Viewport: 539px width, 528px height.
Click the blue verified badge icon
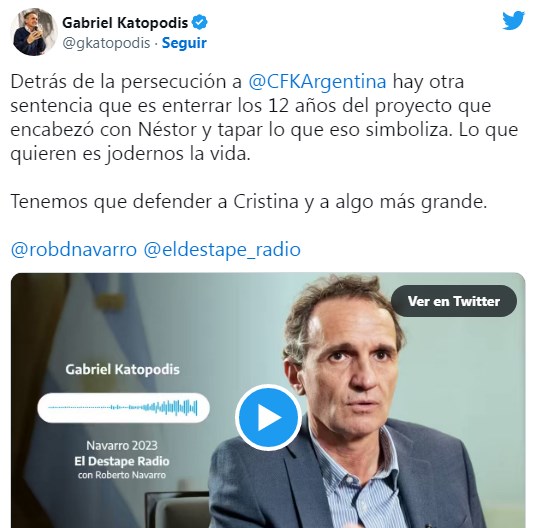pyautogui.click(x=199, y=23)
